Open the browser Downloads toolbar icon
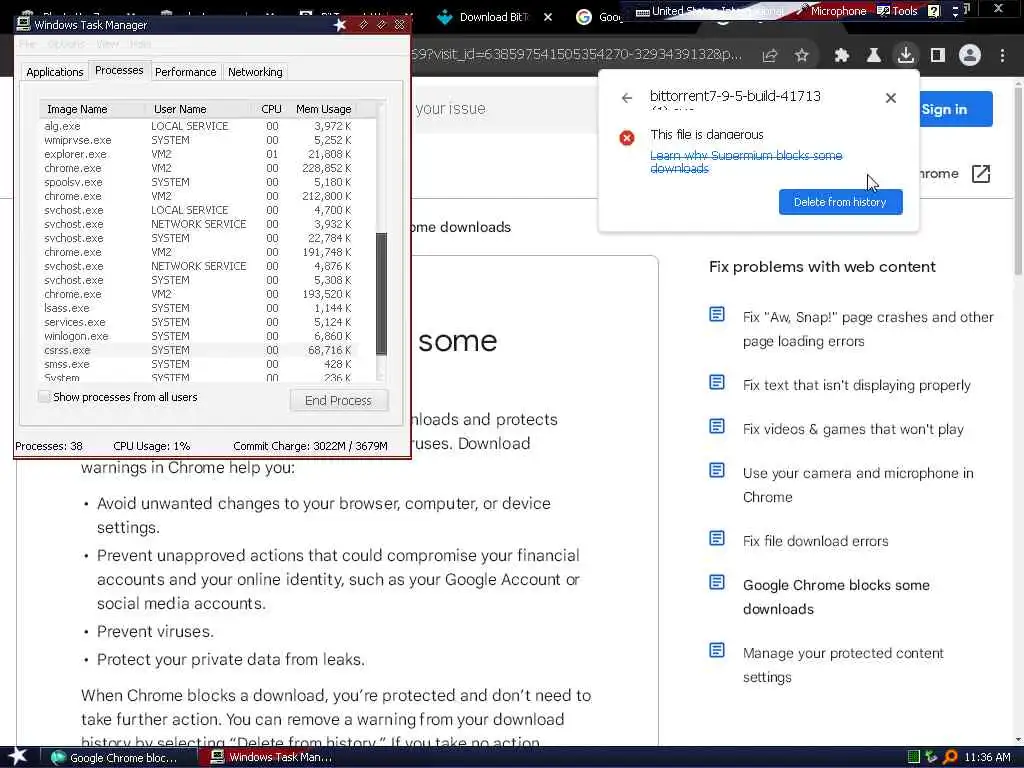 point(906,55)
